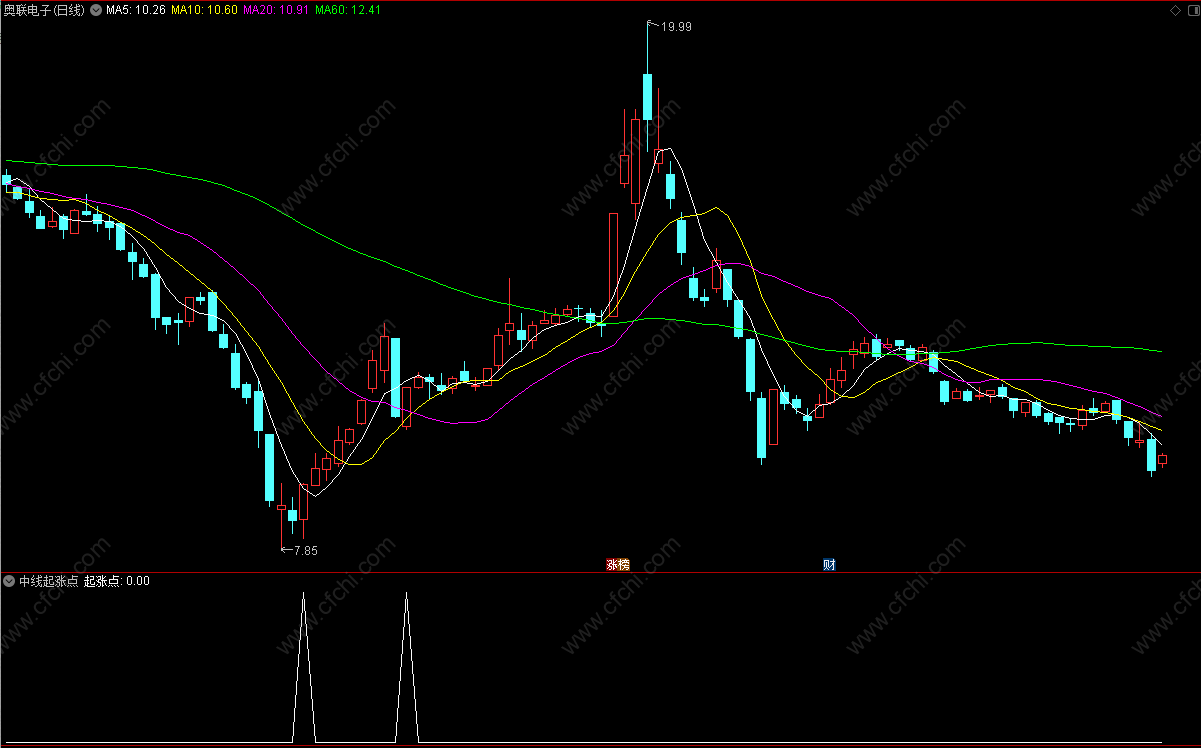The height and width of the screenshot is (748, 1201).
Task: Select the MA5: 10.26 label
Action: tap(135, 10)
